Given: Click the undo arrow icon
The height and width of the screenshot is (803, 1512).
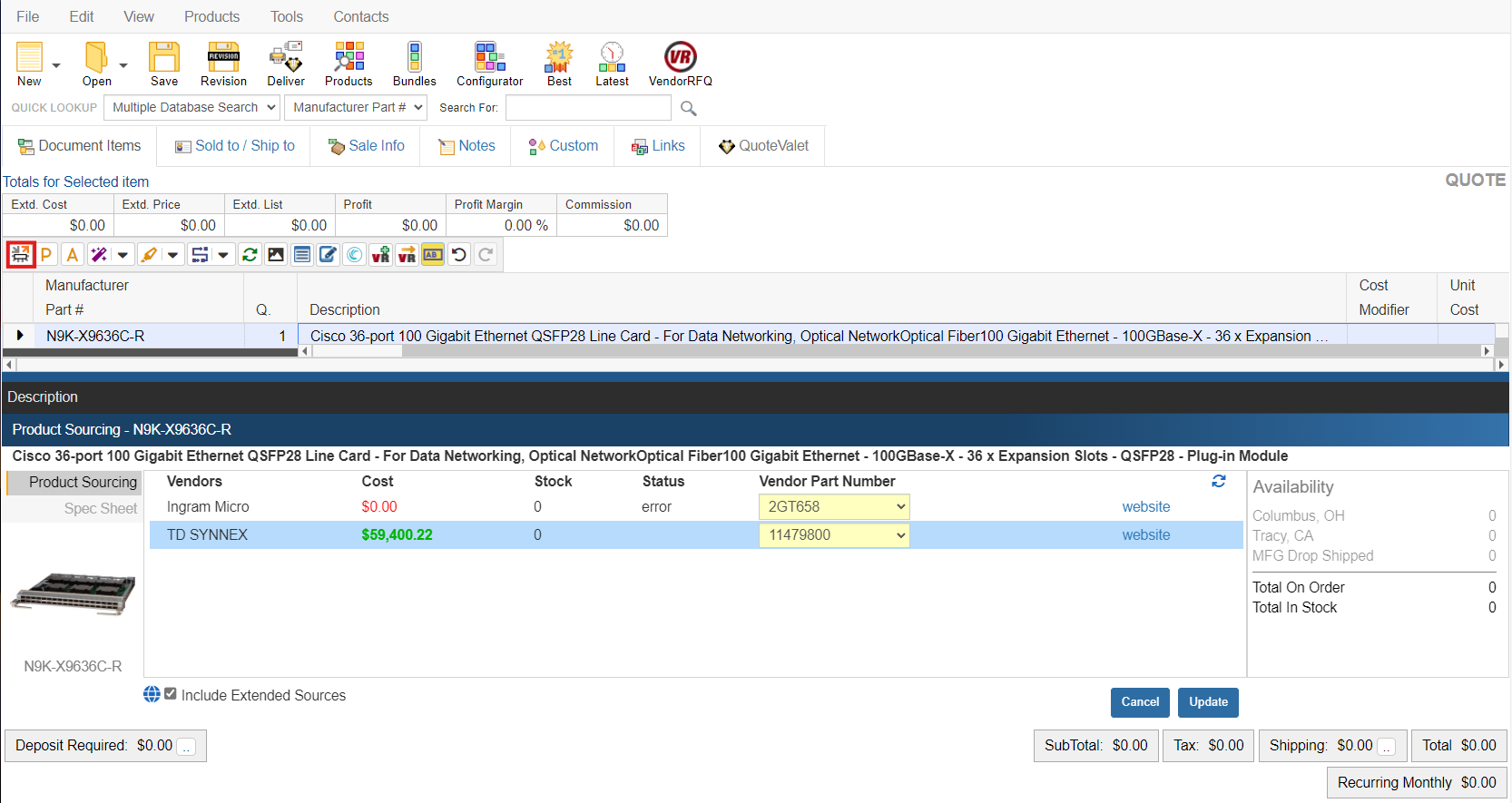Looking at the screenshot, I should [x=459, y=255].
